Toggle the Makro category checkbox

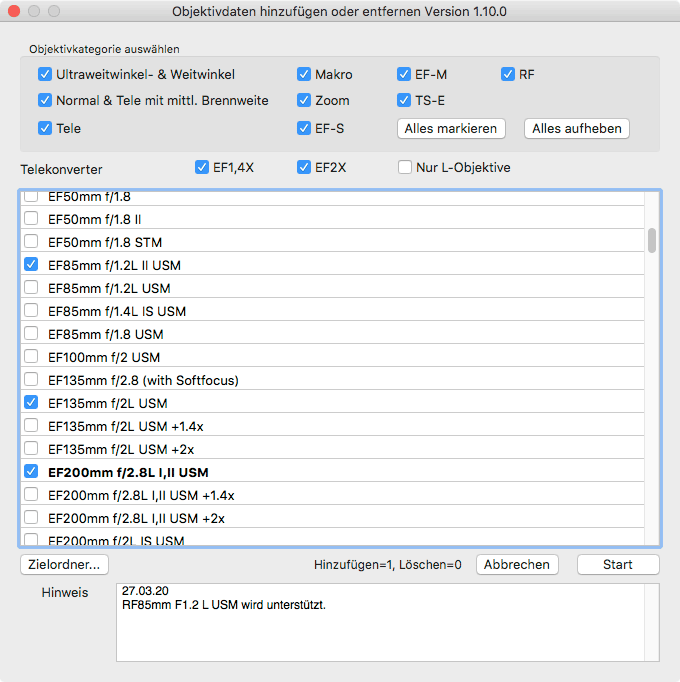coord(304,74)
